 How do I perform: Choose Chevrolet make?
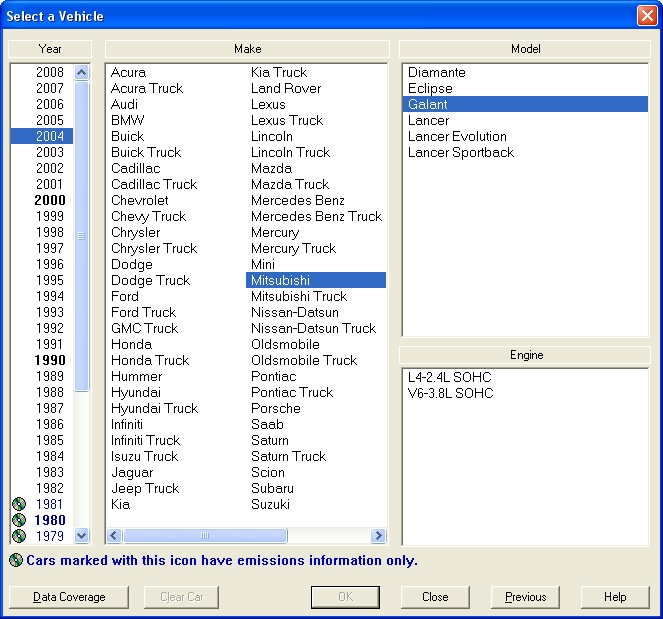coord(140,200)
